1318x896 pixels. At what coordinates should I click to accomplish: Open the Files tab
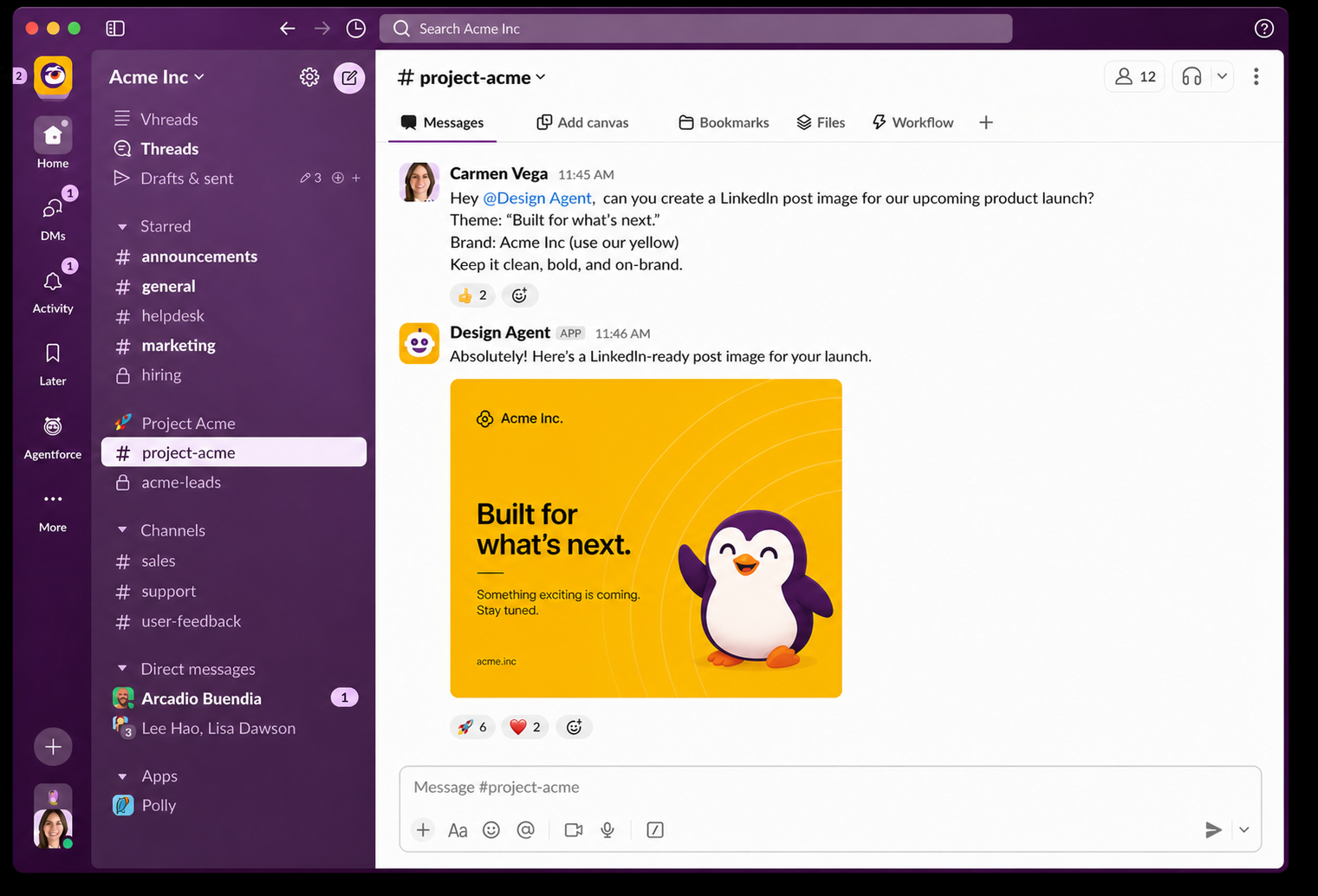click(821, 123)
